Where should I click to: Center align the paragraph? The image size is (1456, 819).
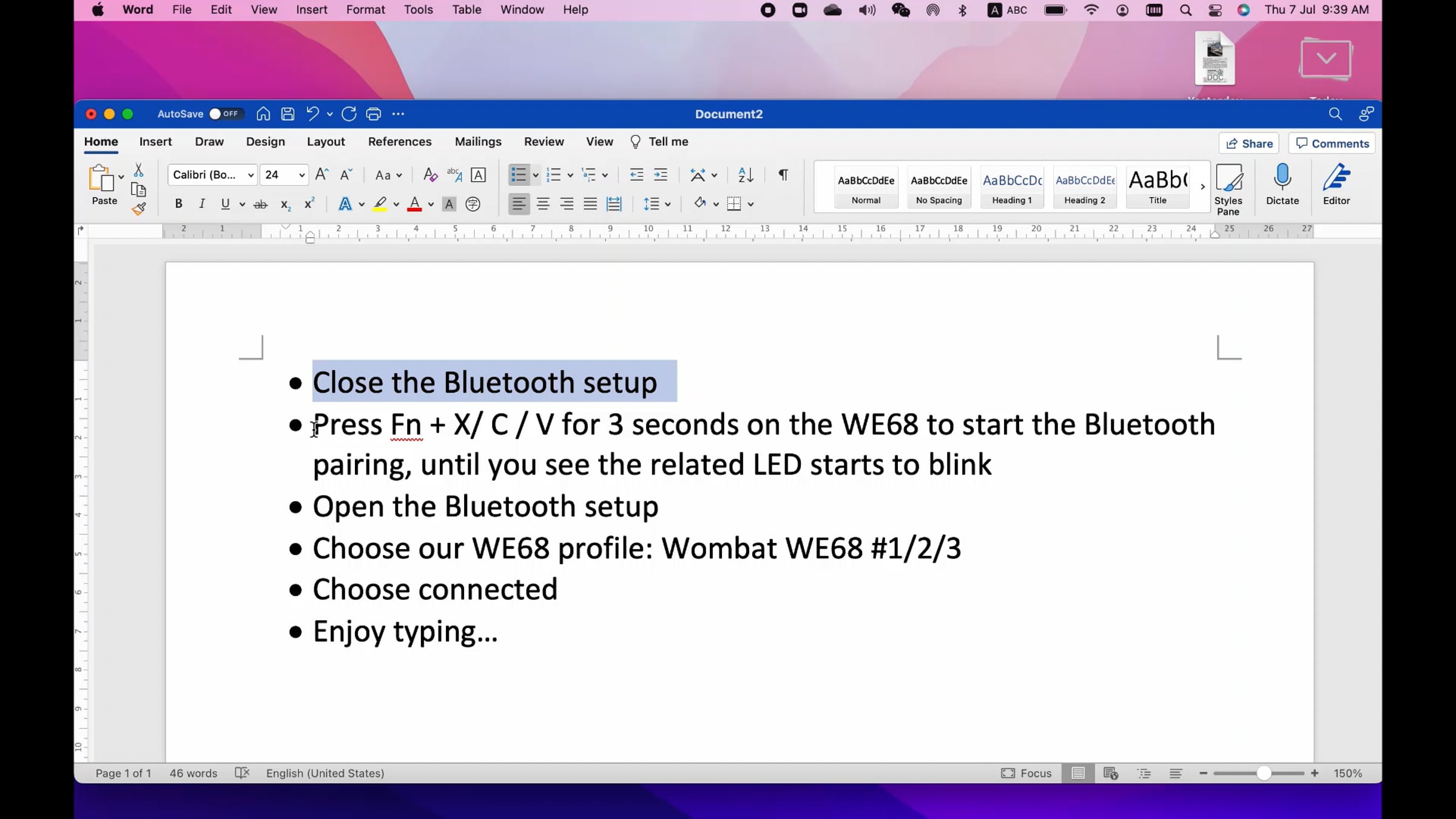(543, 204)
